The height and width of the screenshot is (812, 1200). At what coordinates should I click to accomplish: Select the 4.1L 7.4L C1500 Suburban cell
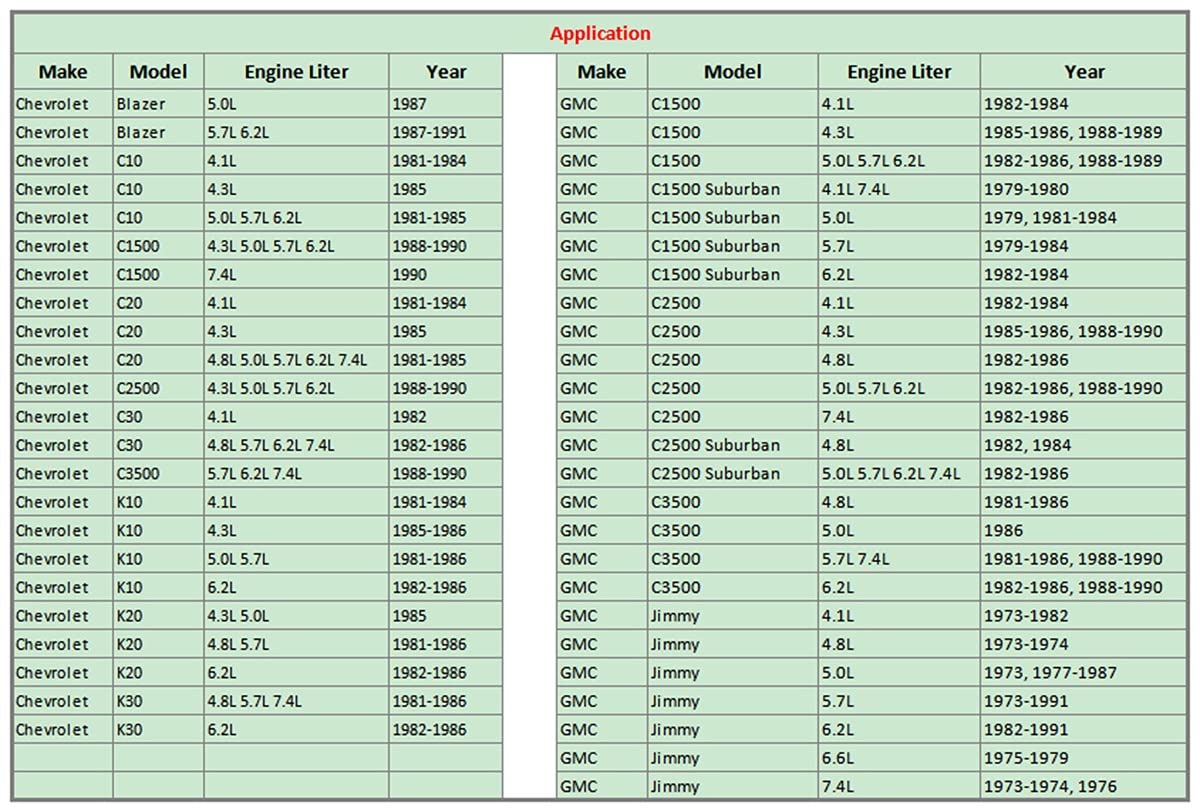(898, 189)
